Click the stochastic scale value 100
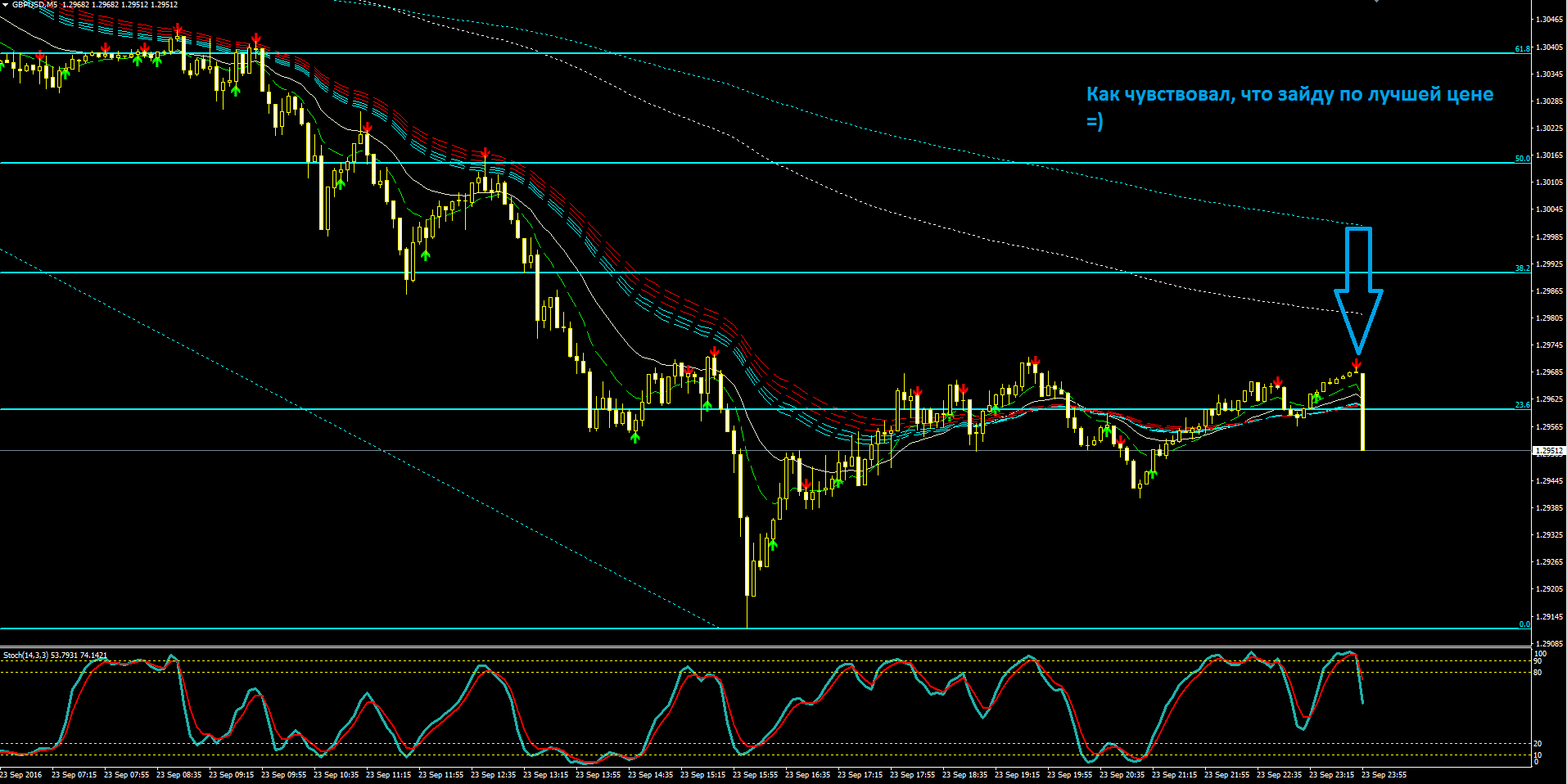Viewport: 1567px width, 784px height. tap(1540, 655)
